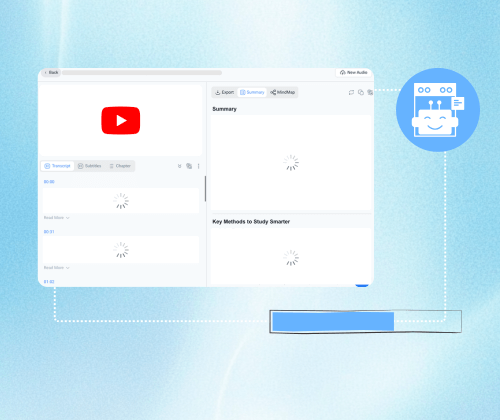500x420 pixels.
Task: Expand Read More under 00:00 segment
Action: click(x=56, y=218)
